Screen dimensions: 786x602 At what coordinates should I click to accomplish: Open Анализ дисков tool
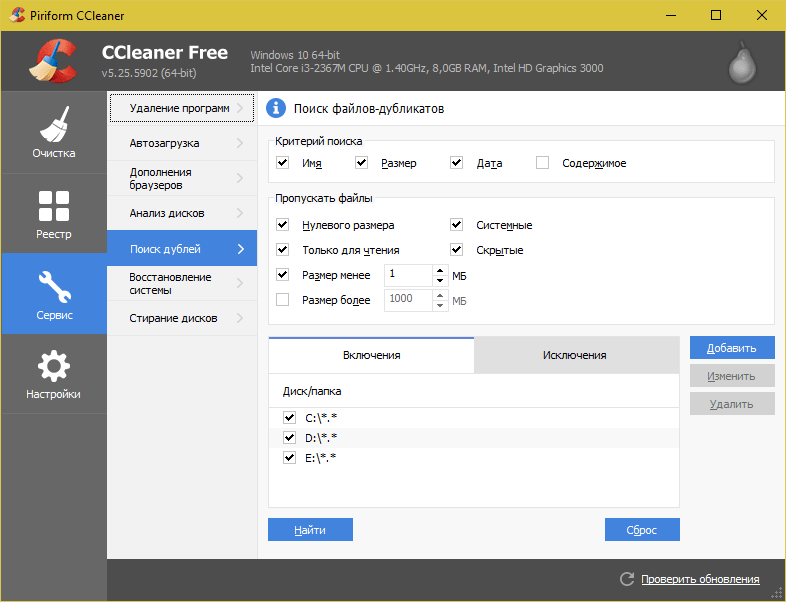[x=182, y=213]
